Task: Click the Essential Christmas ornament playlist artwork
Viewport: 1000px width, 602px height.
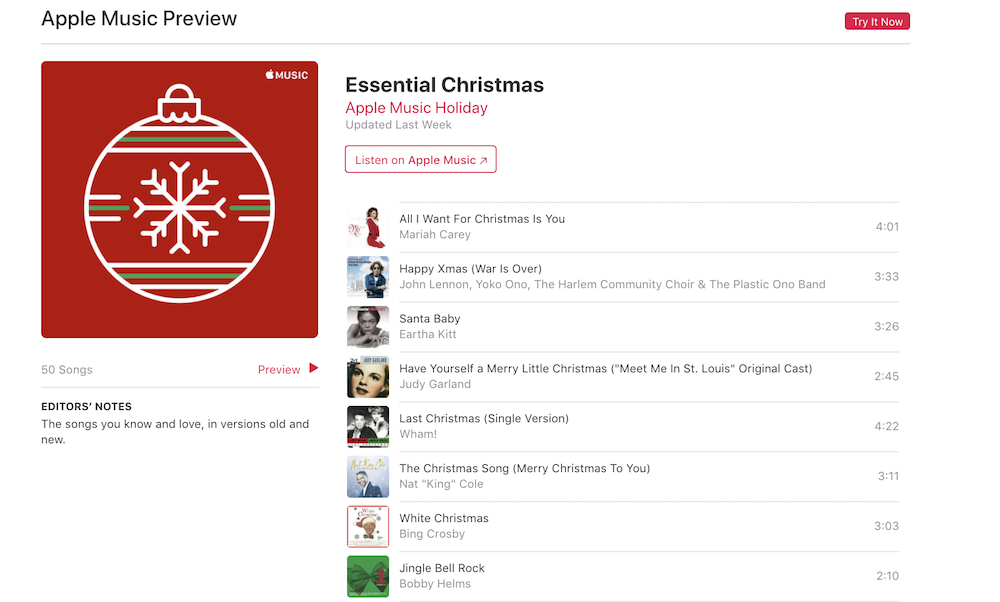Action: [x=180, y=200]
